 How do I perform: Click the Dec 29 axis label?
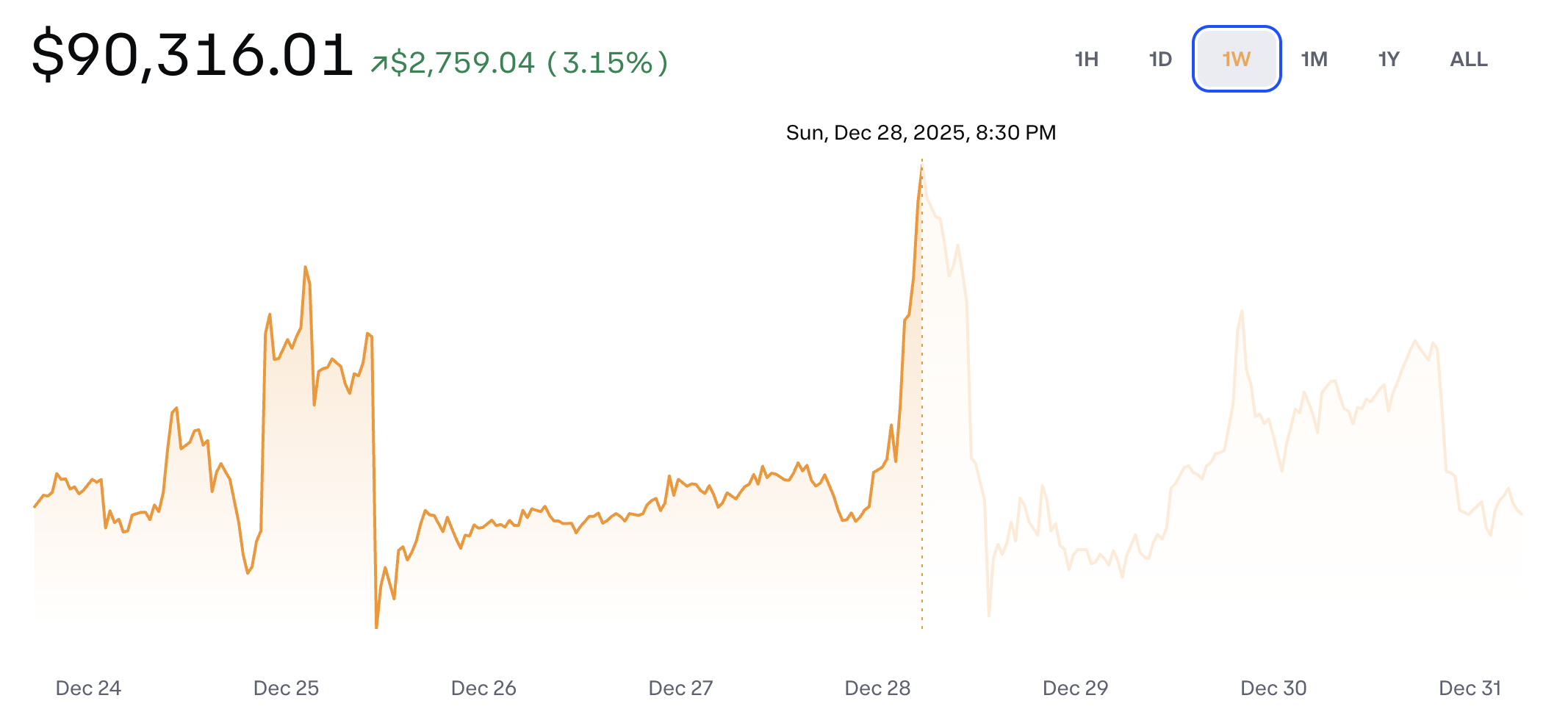[1075, 688]
